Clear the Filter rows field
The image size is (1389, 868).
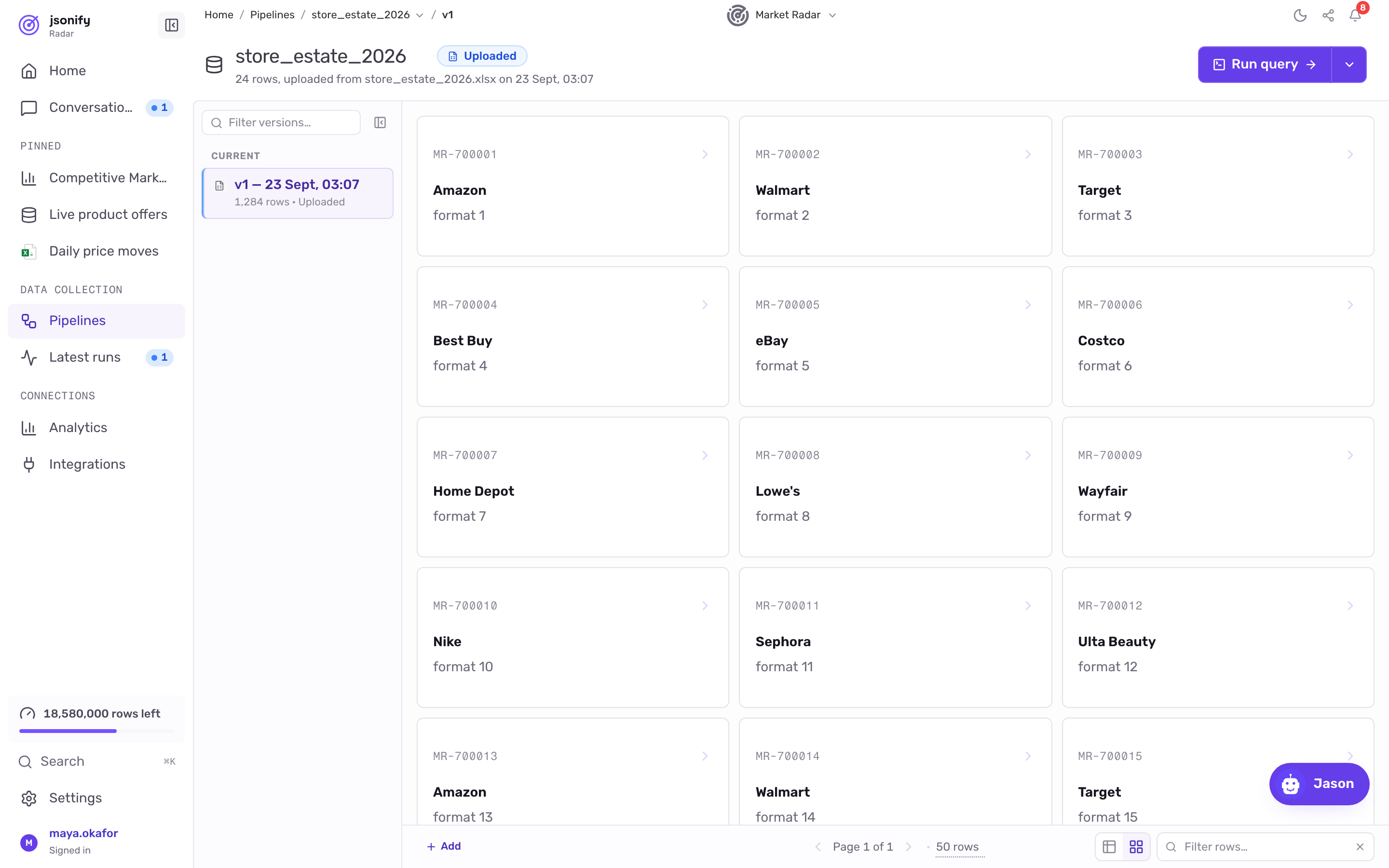(1360, 847)
